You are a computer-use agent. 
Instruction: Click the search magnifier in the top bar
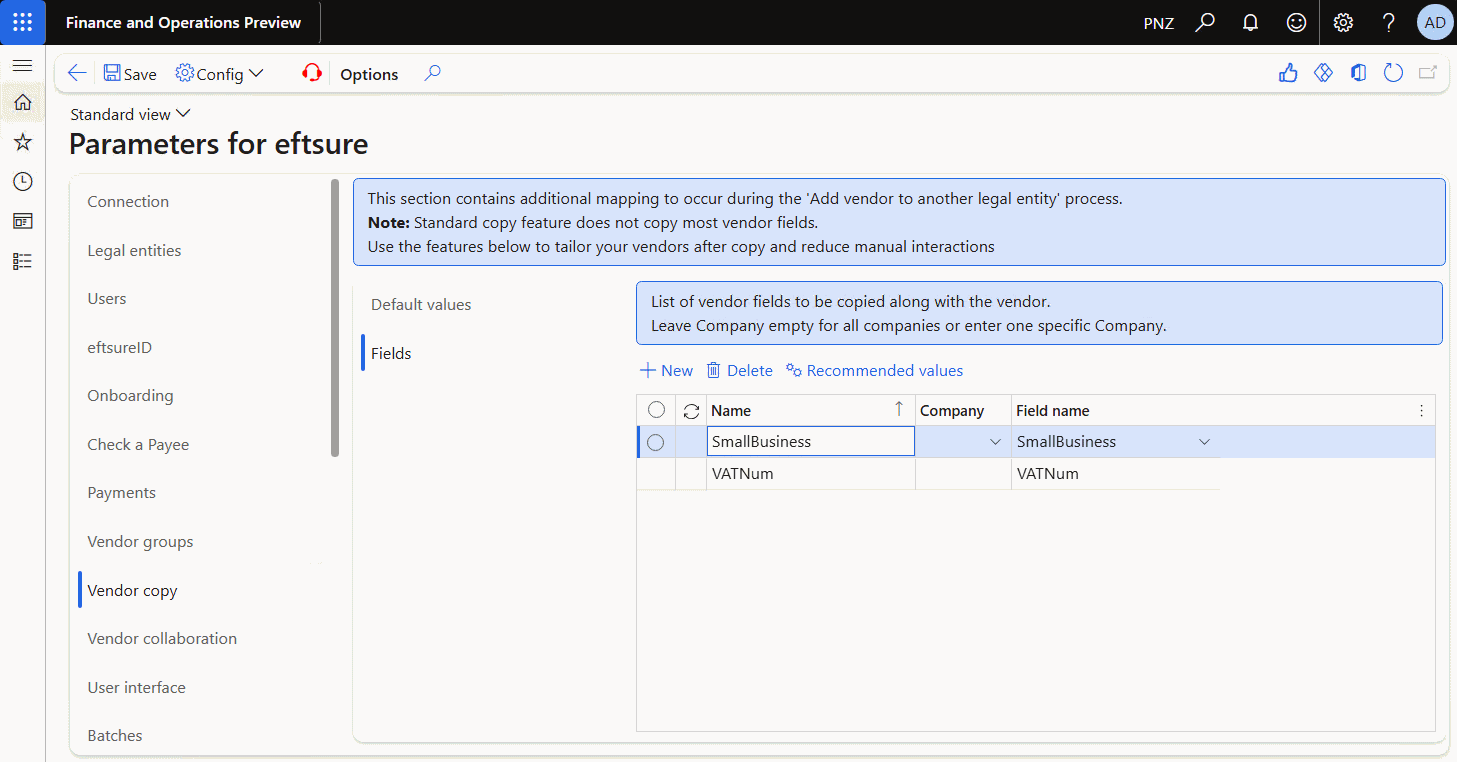(x=1205, y=22)
